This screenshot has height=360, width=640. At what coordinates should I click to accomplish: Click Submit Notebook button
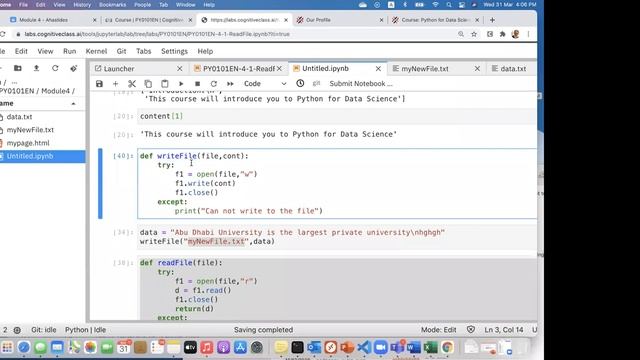pyautogui.click(x=361, y=84)
